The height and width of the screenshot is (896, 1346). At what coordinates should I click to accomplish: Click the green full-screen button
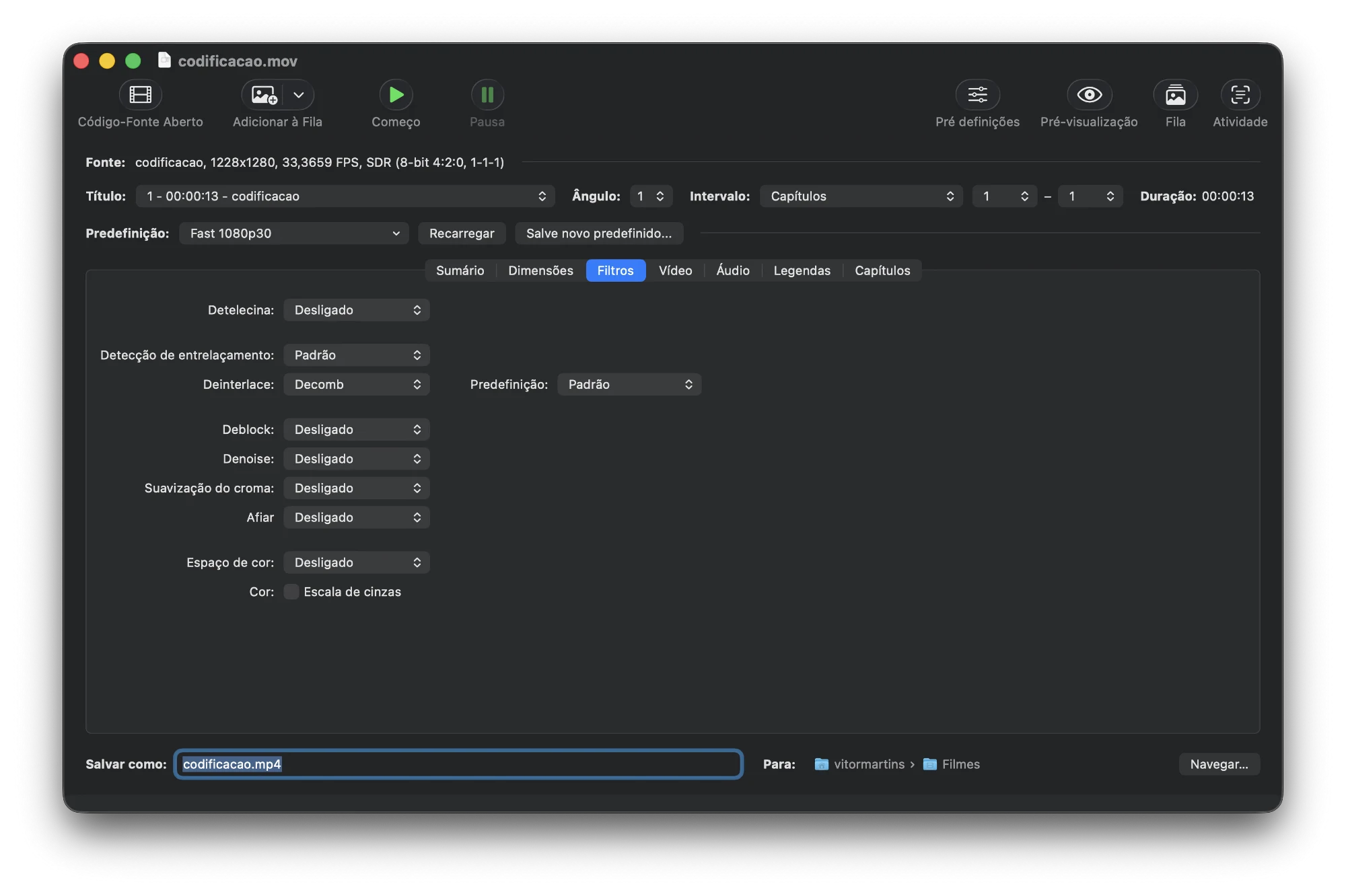133,61
